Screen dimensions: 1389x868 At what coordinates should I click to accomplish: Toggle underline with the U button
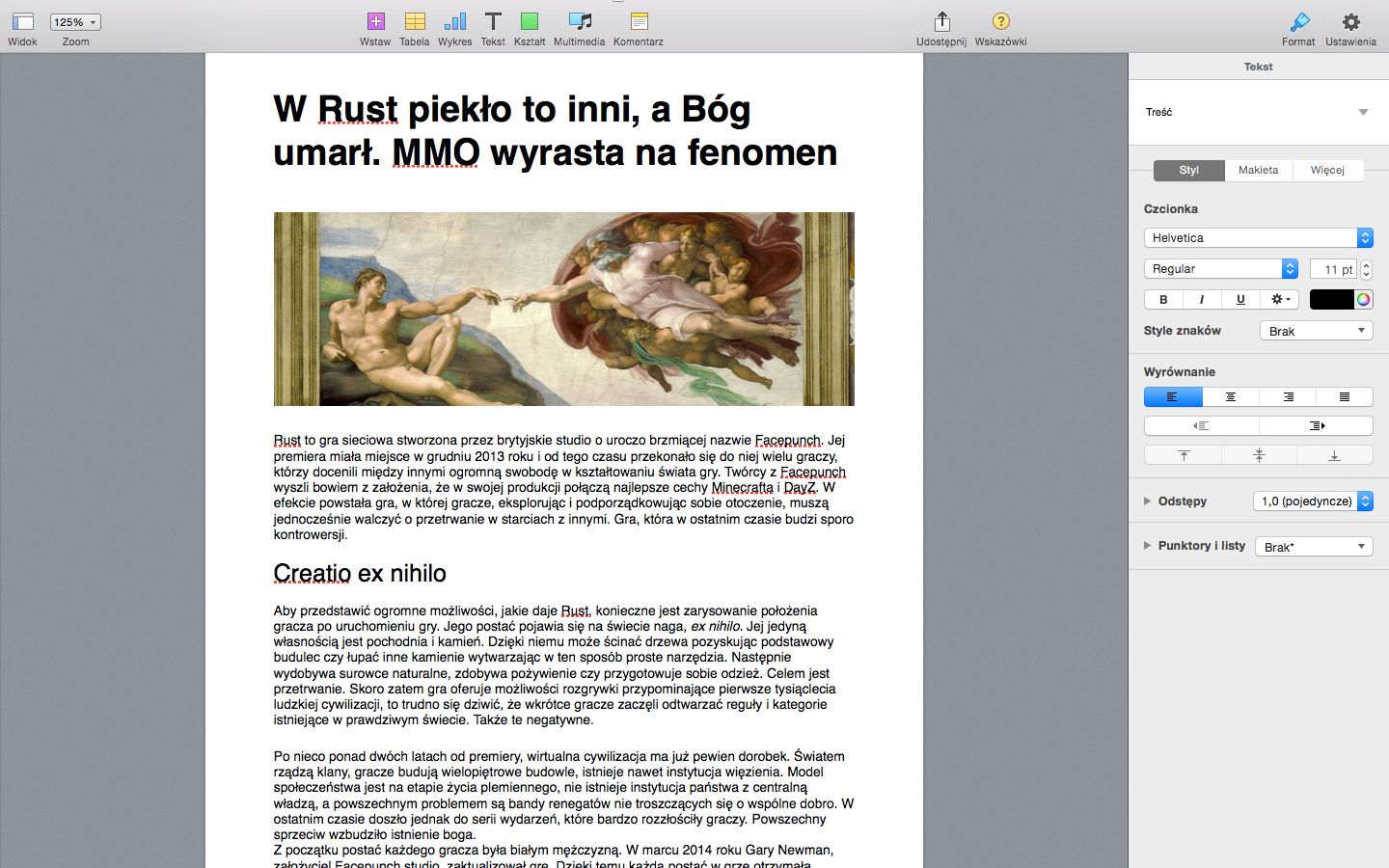click(x=1240, y=300)
